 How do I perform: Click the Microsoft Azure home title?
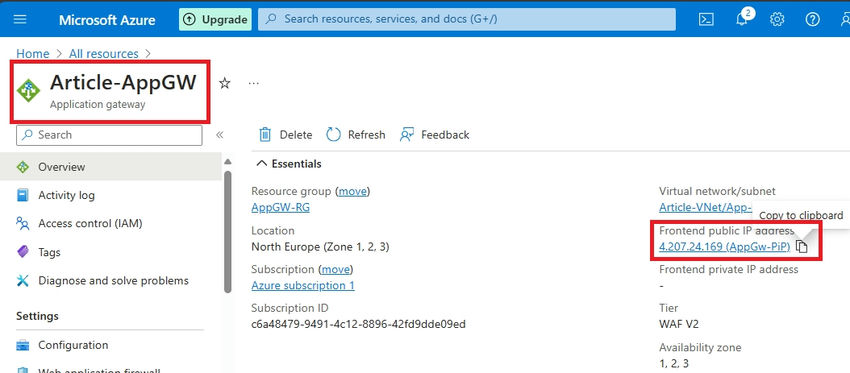pyautogui.click(x=107, y=20)
